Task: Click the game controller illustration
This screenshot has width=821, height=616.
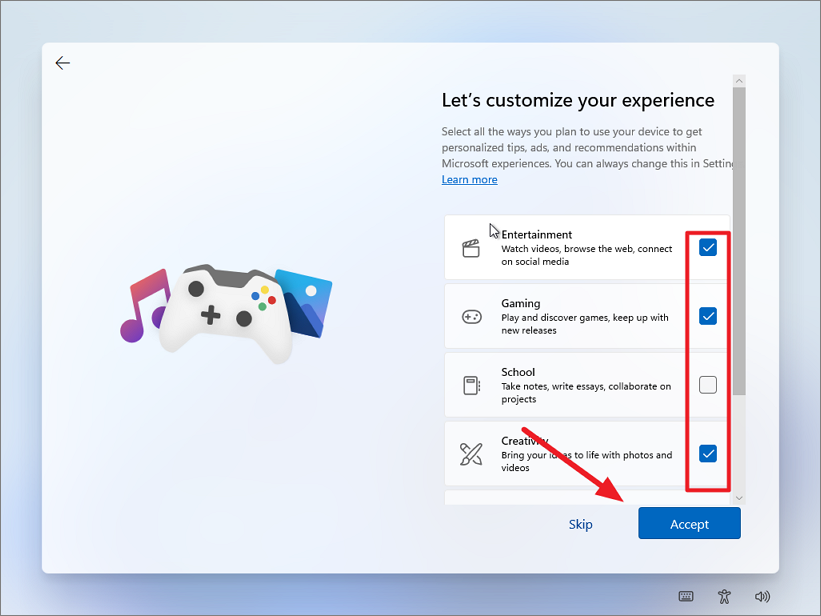Action: pos(225,313)
